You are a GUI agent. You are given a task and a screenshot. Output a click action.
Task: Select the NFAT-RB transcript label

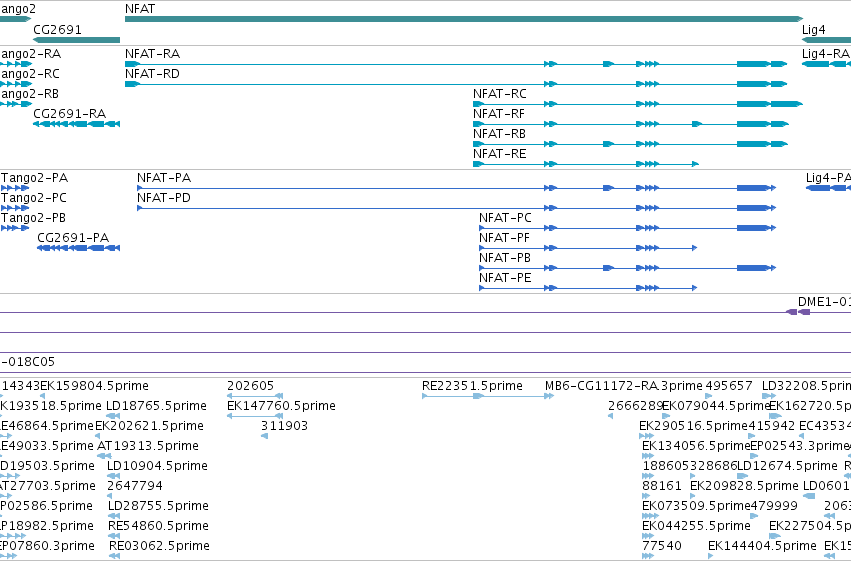point(499,134)
